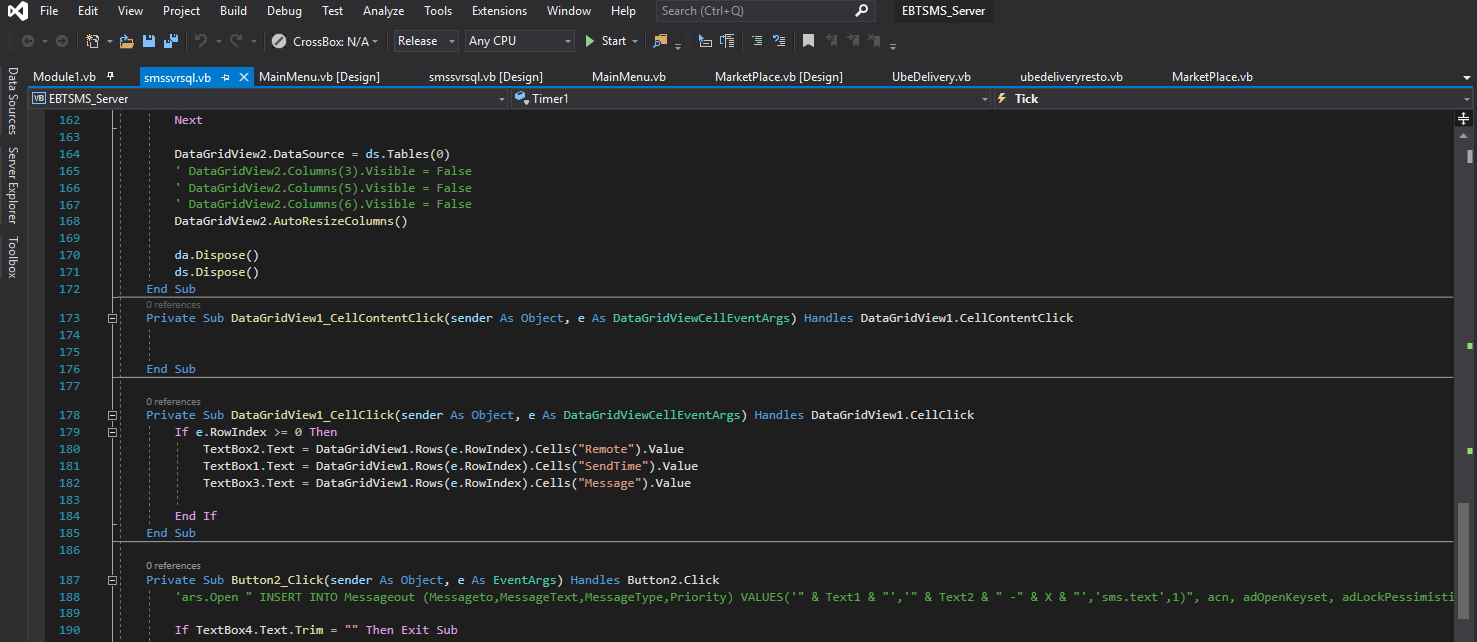Toggle pin on smssvrsql.vb tab
Screen dimensions: 1477x642
(x=226, y=77)
